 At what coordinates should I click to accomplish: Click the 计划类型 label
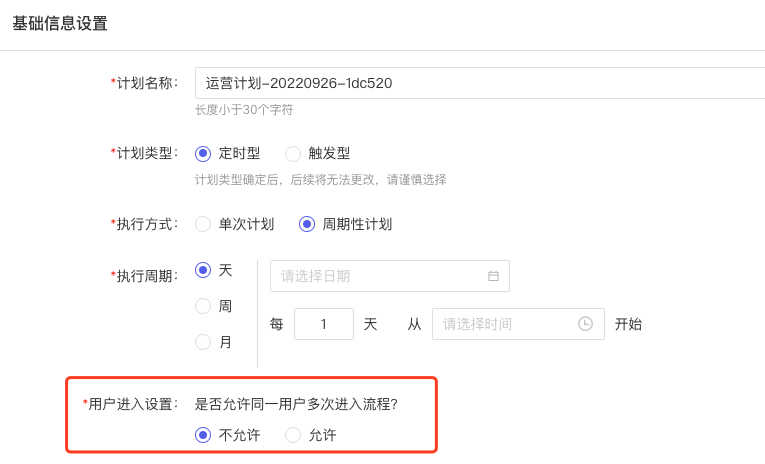click(x=145, y=153)
